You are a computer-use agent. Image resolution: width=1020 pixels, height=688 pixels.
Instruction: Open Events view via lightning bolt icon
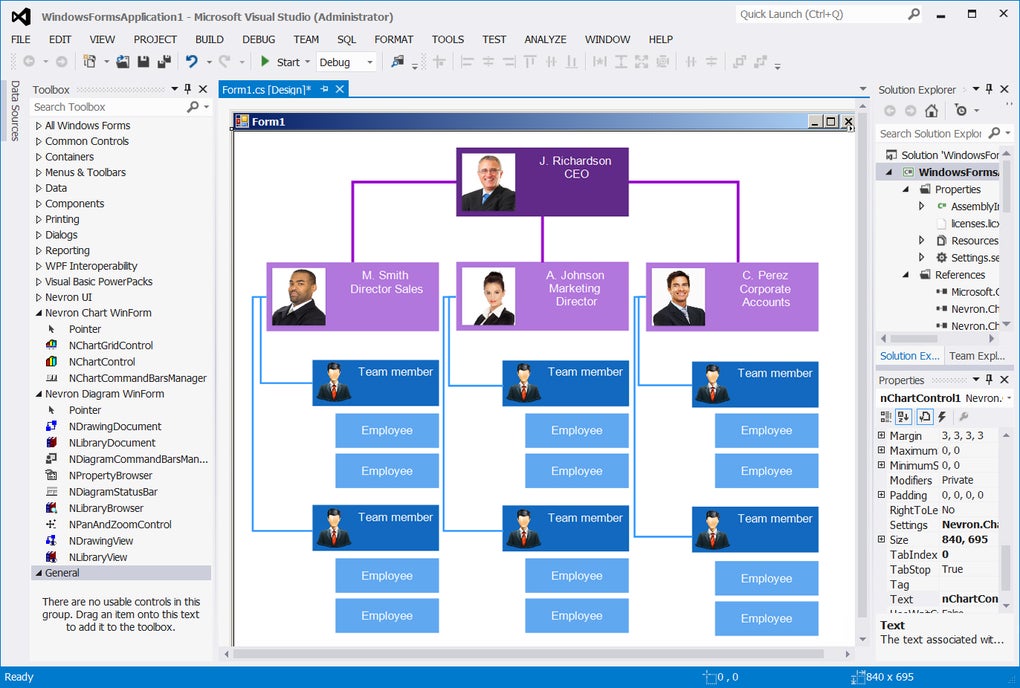point(941,417)
